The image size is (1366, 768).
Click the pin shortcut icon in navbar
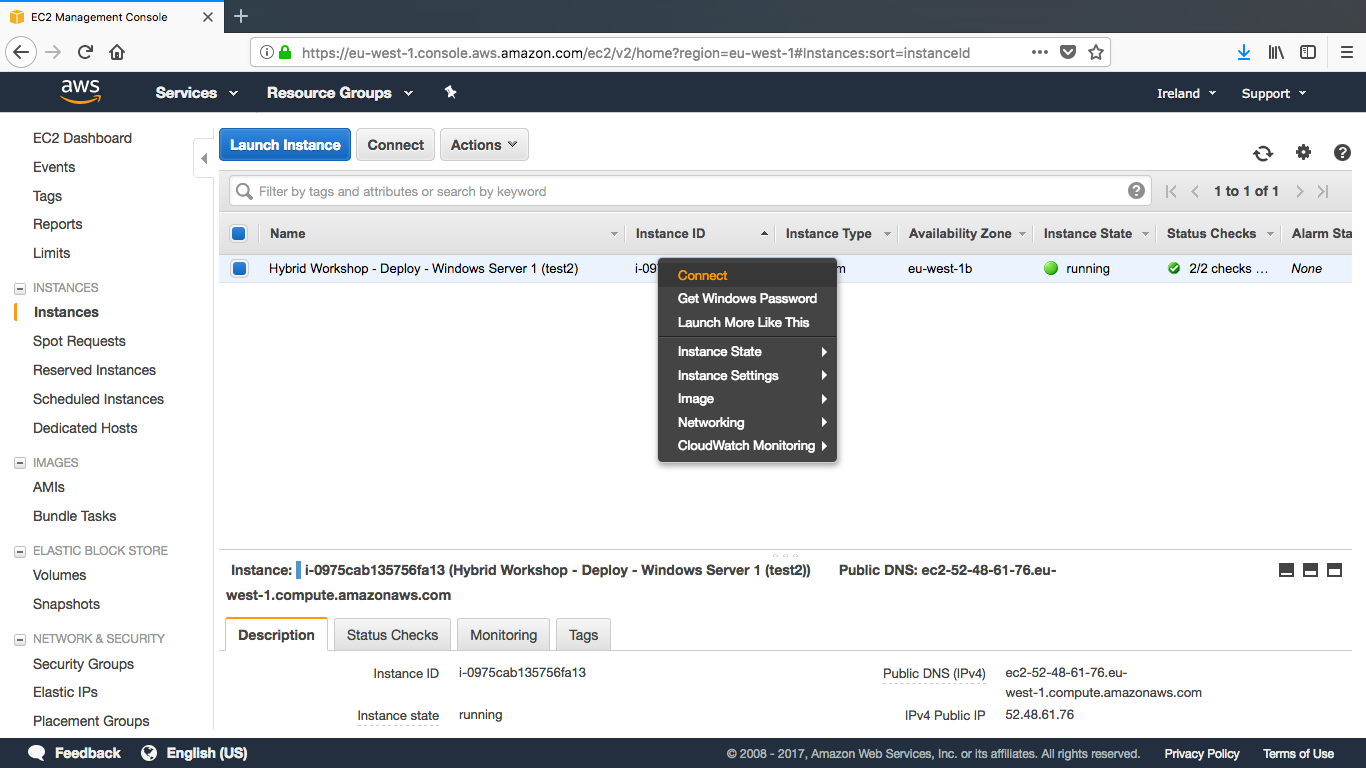tap(450, 92)
